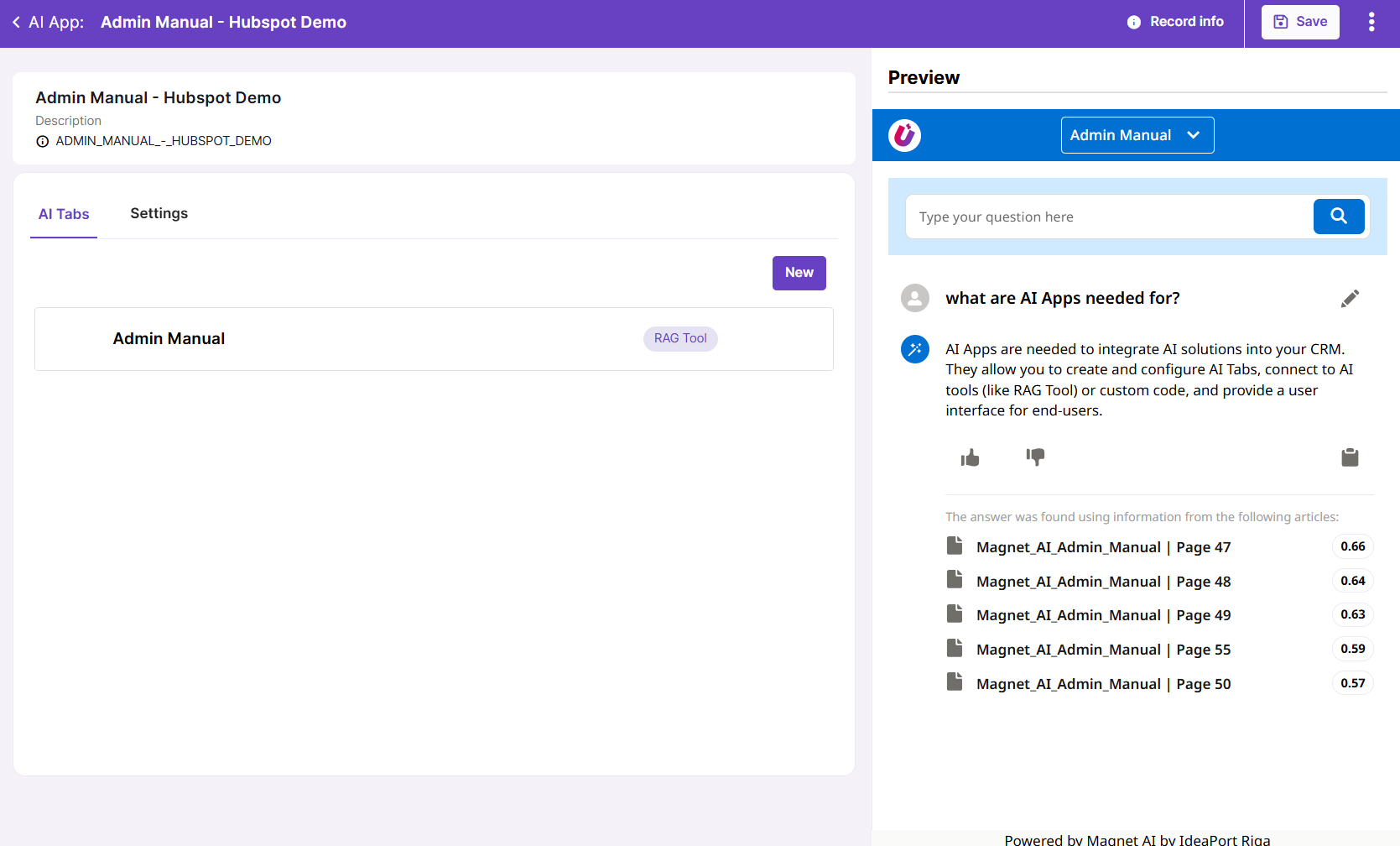Click the AI magic wand avatar
This screenshot has height=846, width=1400.
[x=914, y=349]
